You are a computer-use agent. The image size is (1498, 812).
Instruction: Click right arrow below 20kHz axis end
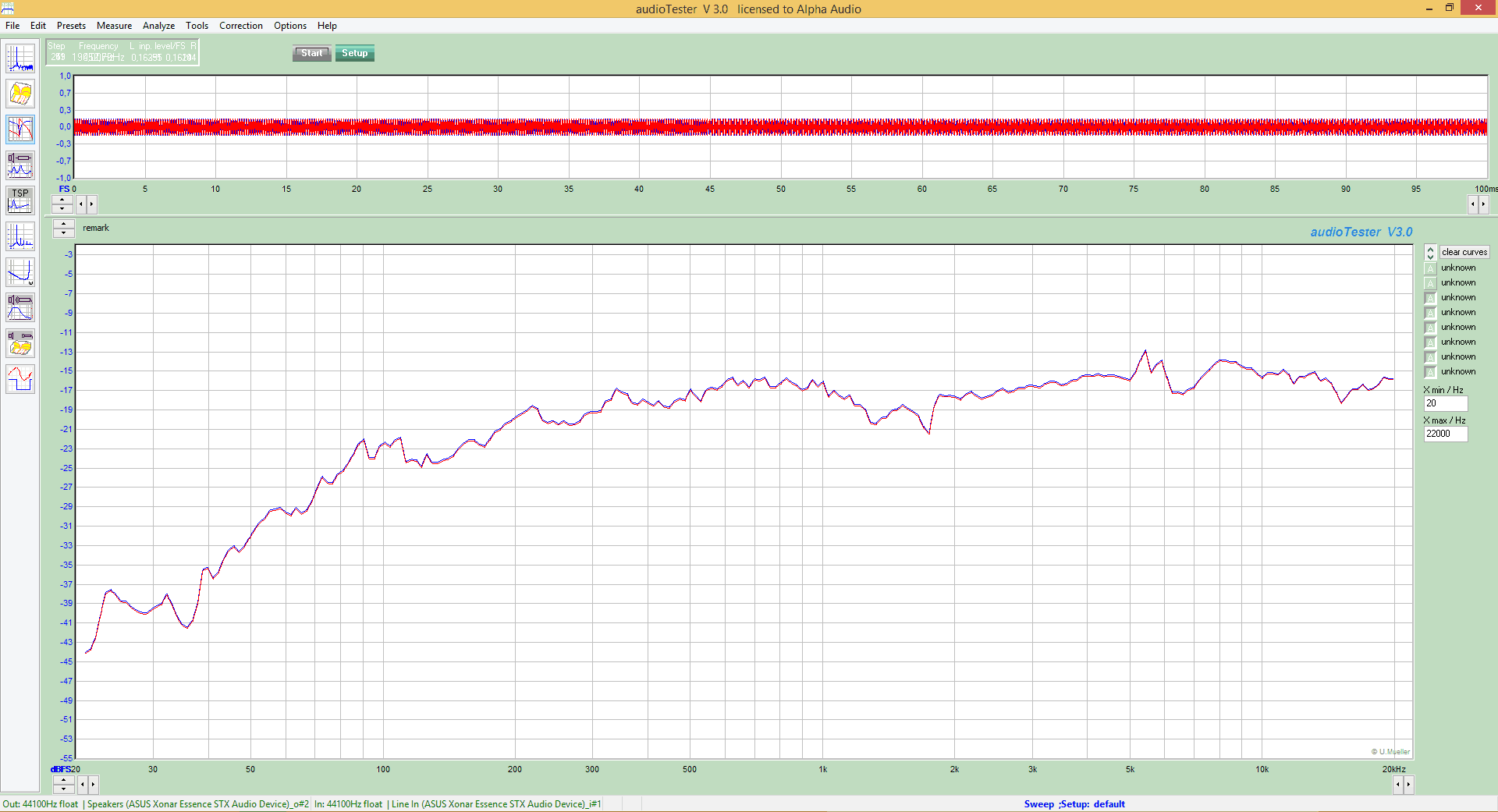[x=1408, y=784]
